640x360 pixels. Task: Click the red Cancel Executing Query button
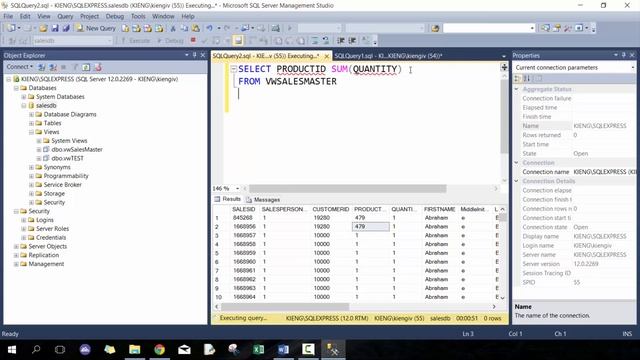click(x=193, y=40)
